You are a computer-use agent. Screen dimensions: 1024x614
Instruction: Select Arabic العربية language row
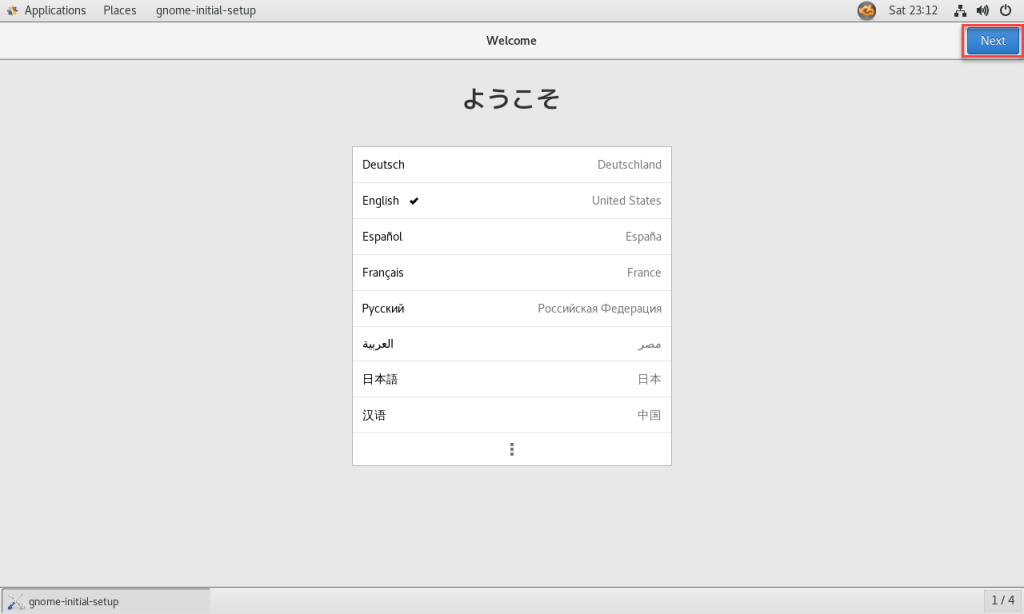(x=511, y=344)
